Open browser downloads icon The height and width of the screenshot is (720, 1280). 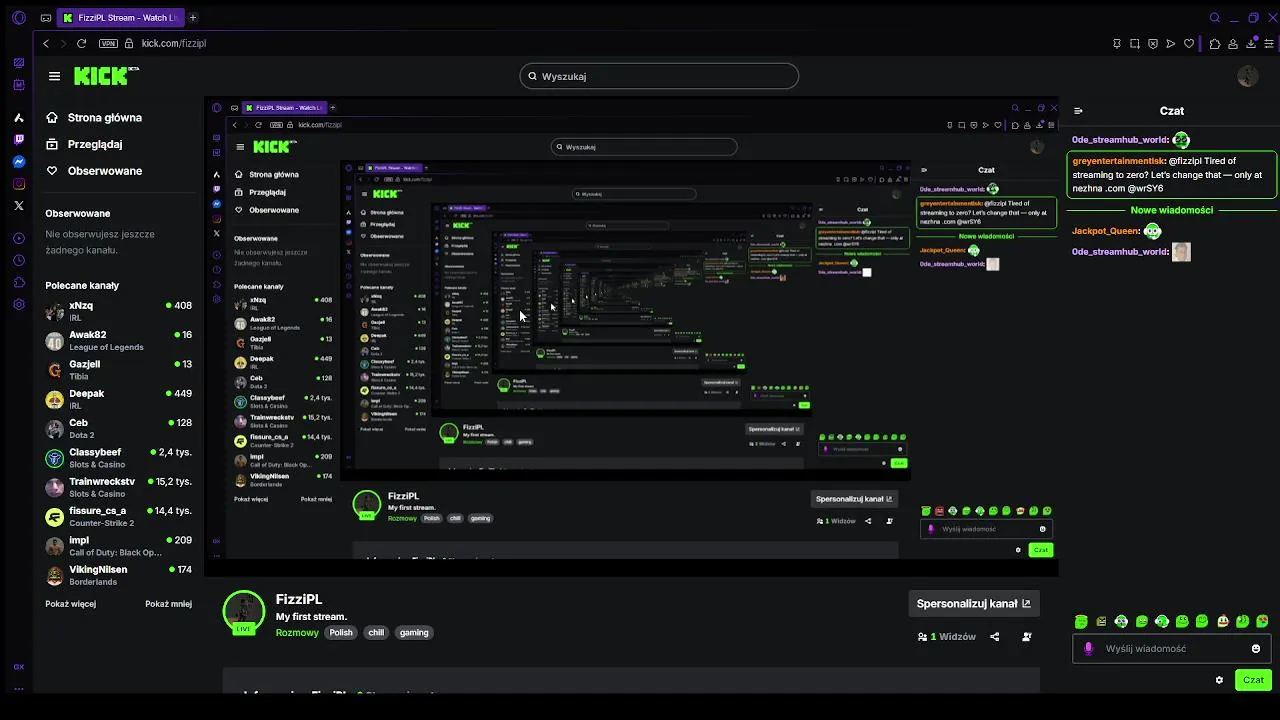[1251, 44]
